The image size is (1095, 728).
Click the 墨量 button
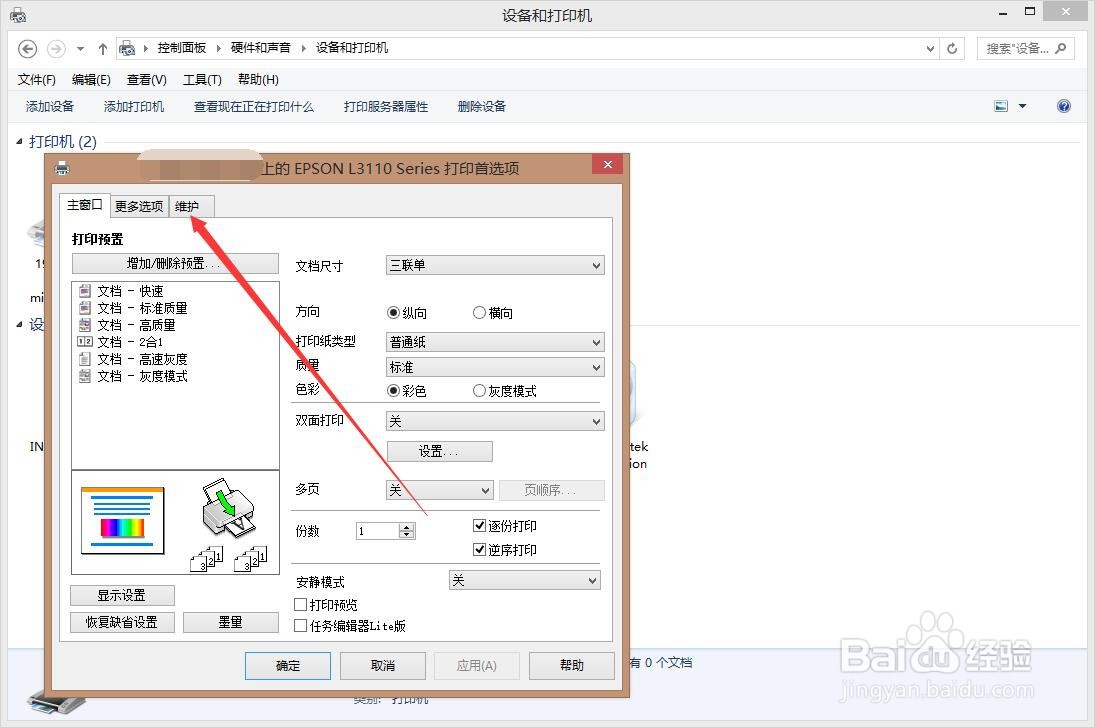[x=230, y=622]
